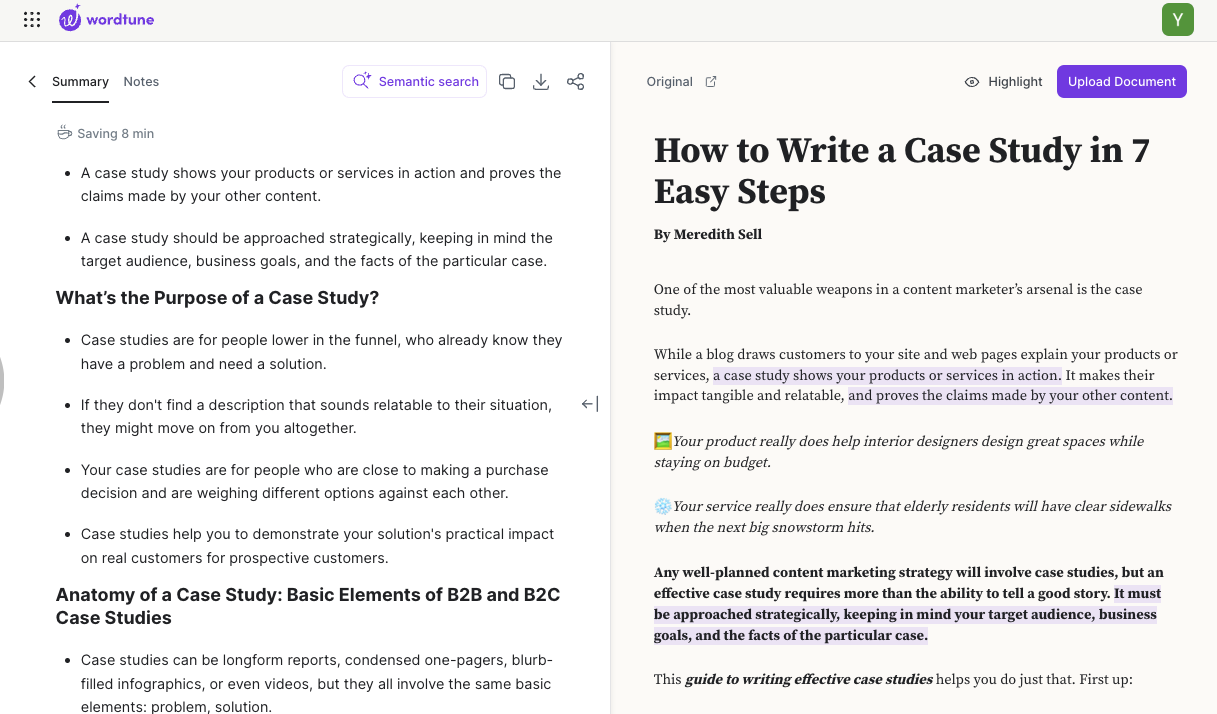
Task: Open sharing options with the share icon
Action: 576,81
